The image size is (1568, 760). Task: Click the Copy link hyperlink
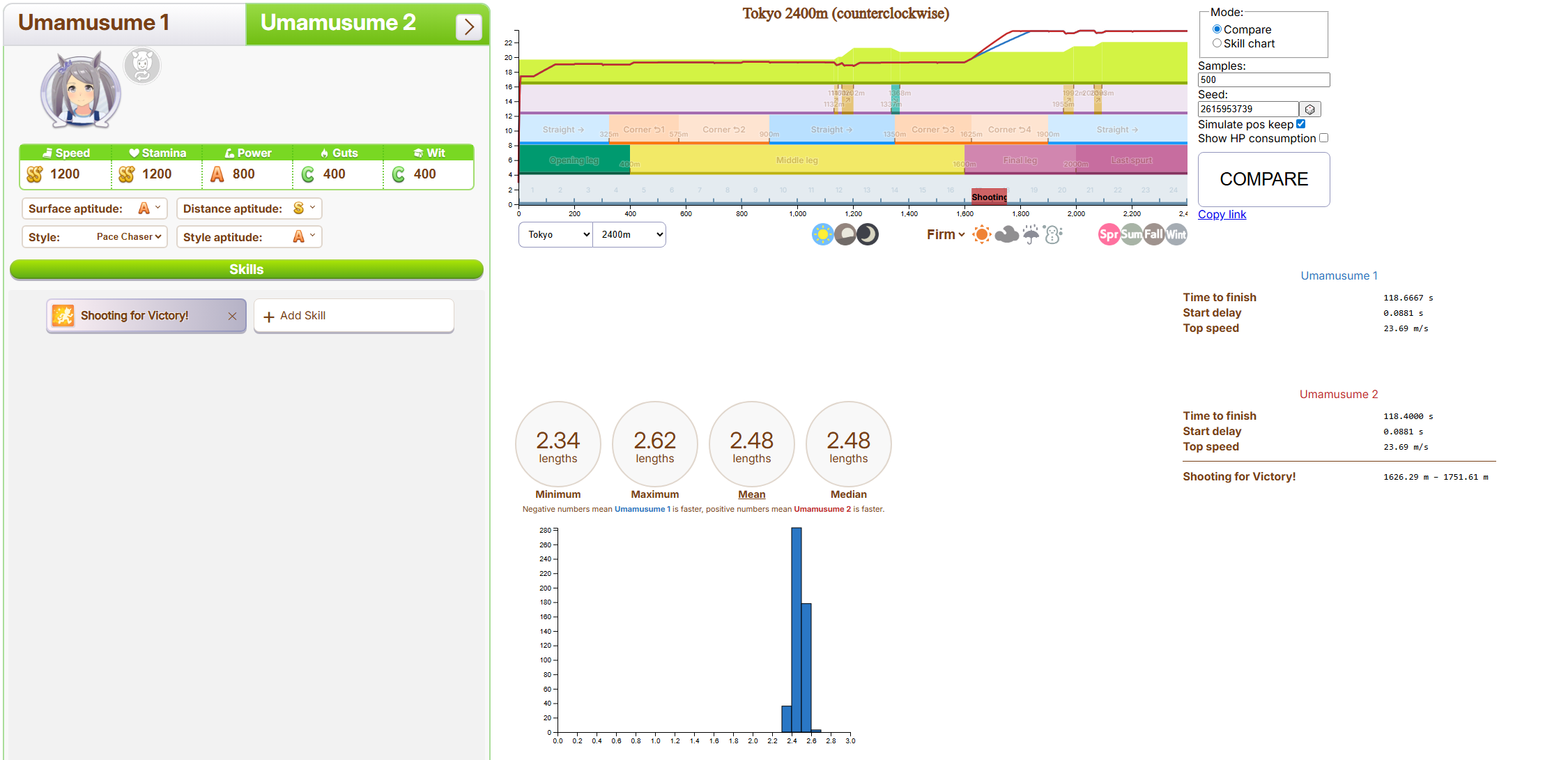coord(1222,214)
